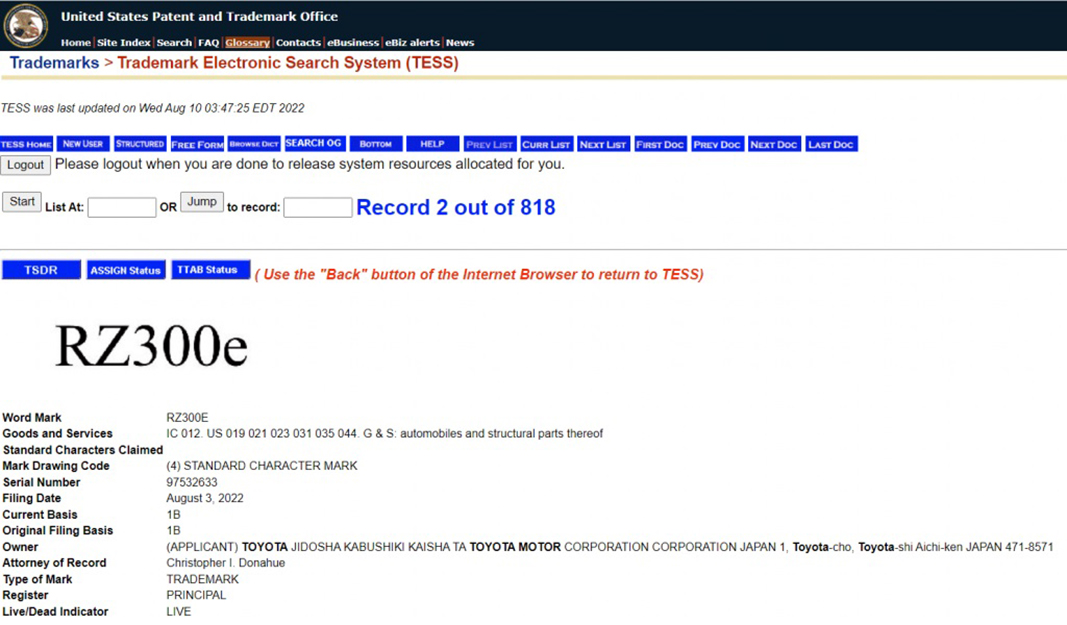
Task: Click the Owner applicant details text
Action: pyautogui.click(x=610, y=547)
